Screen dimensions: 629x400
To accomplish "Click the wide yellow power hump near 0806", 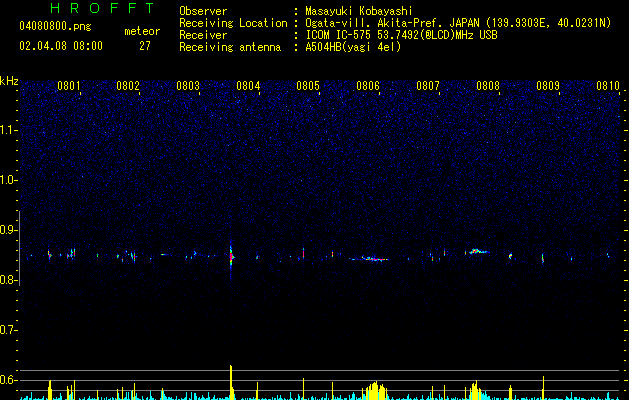I will click(x=375, y=391).
